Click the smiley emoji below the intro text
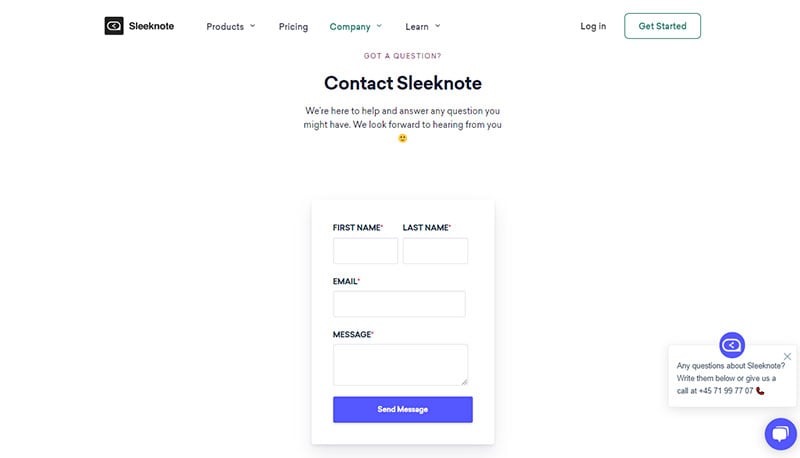This screenshot has height=458, width=800. pos(403,138)
